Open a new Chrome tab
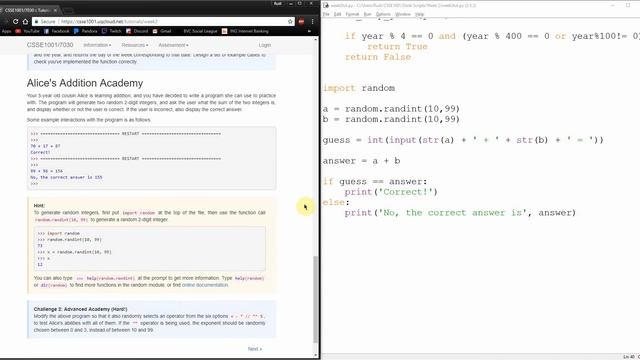Image resolution: width=640 pixels, height=360 pixels. pos(68,10)
